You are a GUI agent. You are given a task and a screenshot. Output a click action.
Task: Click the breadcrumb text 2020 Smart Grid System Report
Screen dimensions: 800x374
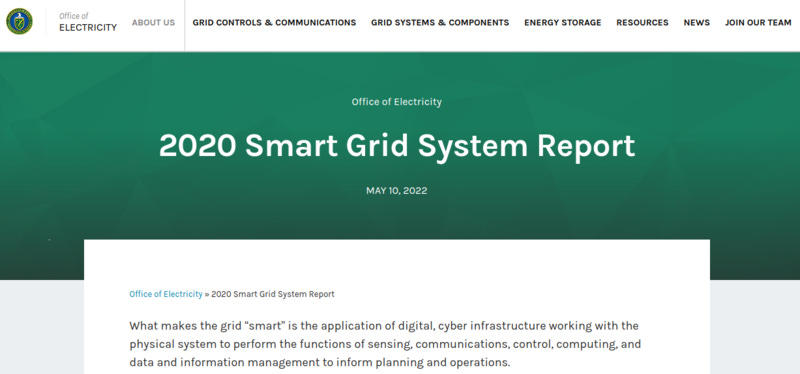[x=273, y=294]
